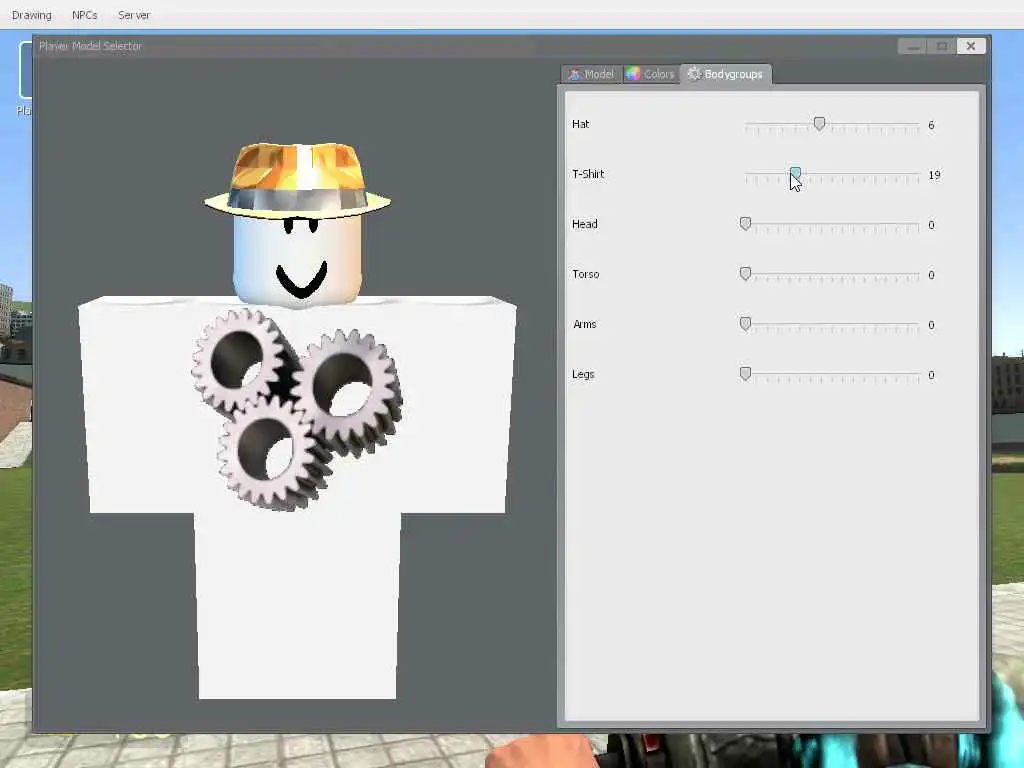Click the disabled minimize button

click(x=912, y=46)
